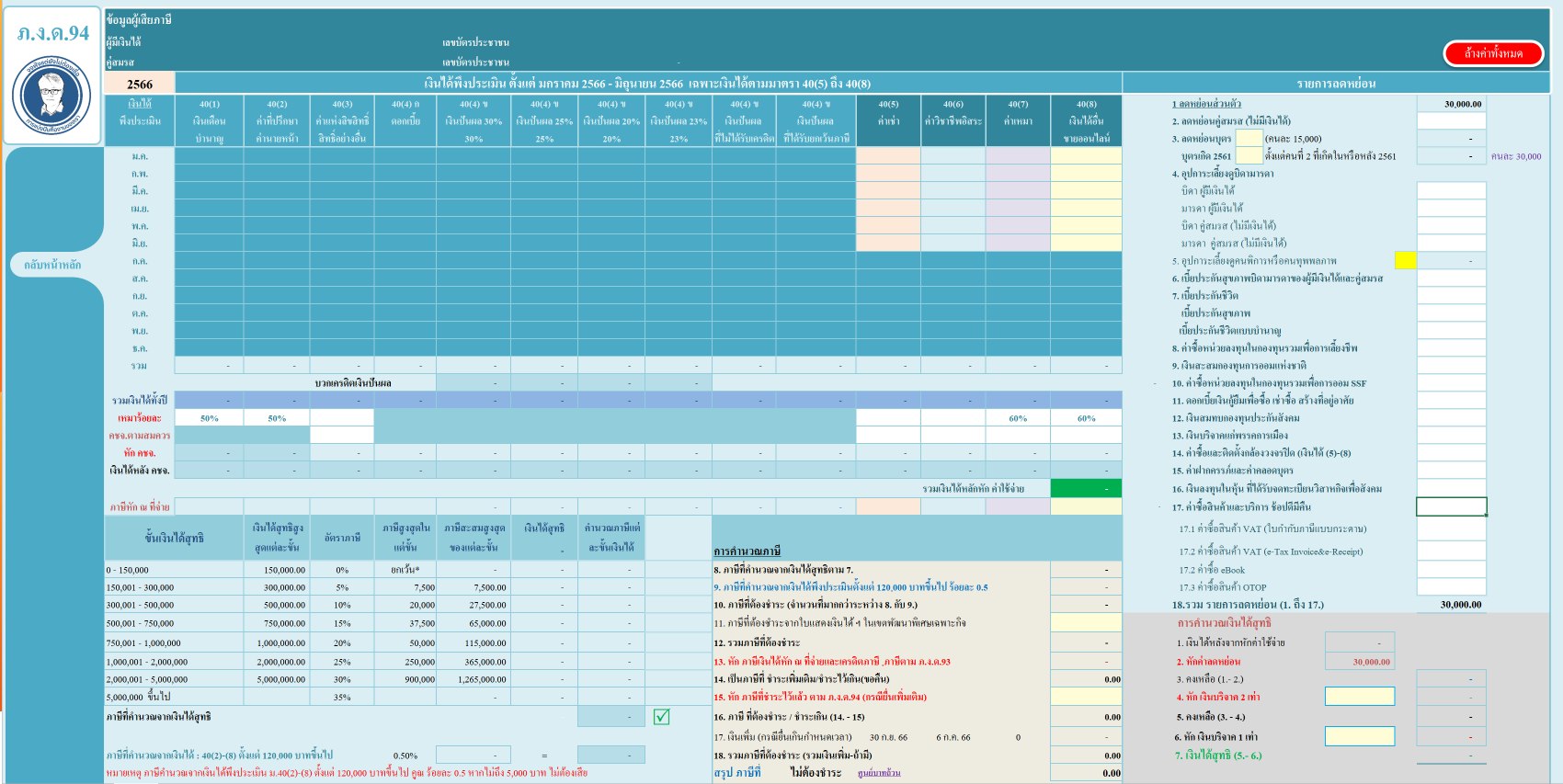Screen dimensions: 1563x784
Task: Select the ม.ค. cell under 40(7) ค่าเหมา
Action: pyautogui.click(x=1018, y=156)
